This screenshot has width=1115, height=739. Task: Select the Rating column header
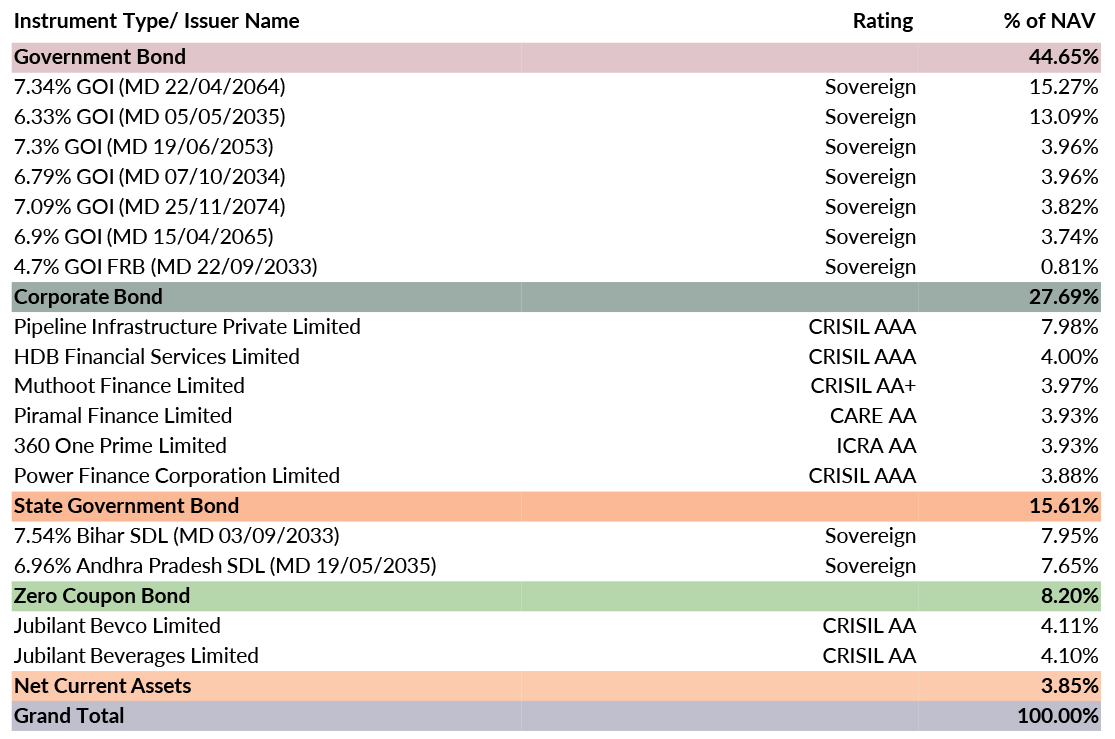coord(883,20)
